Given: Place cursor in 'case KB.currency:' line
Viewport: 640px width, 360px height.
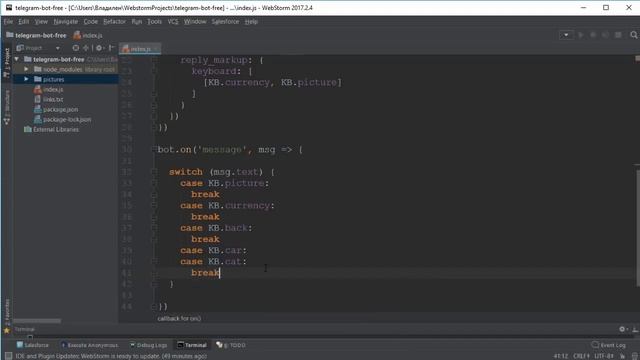Looking at the screenshot, I should coord(227,206).
